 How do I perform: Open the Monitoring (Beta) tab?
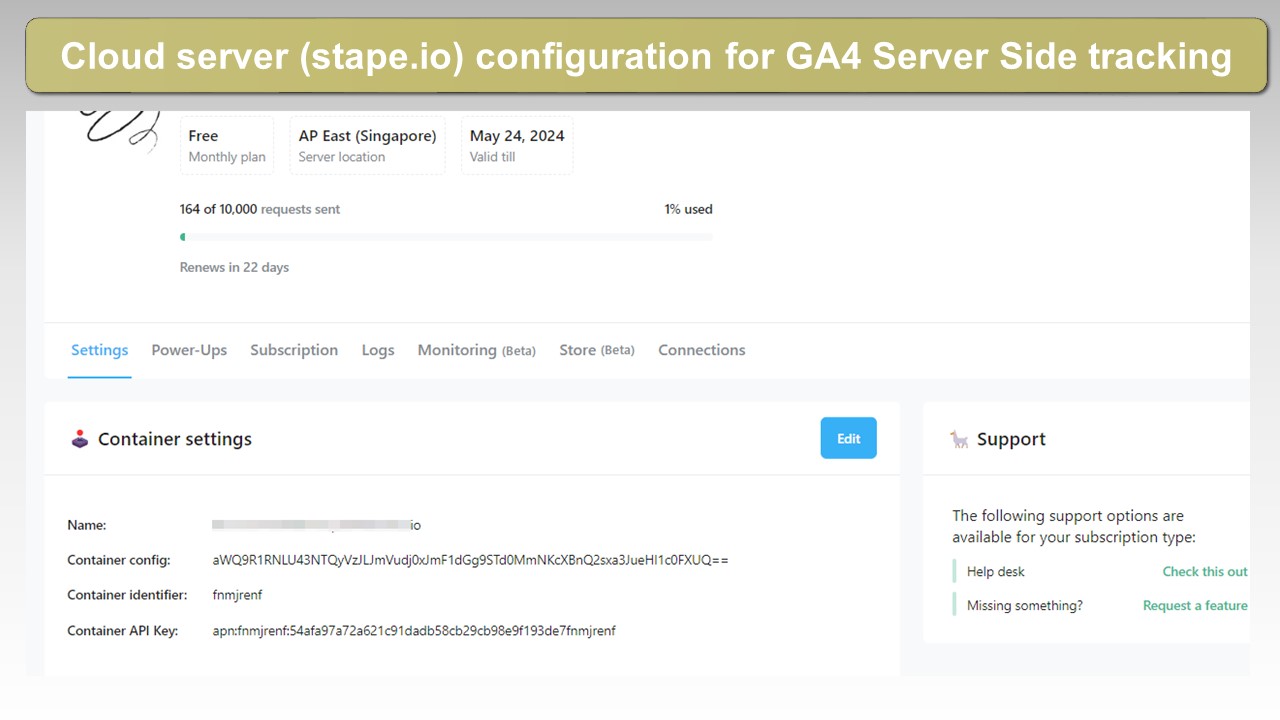(x=476, y=350)
